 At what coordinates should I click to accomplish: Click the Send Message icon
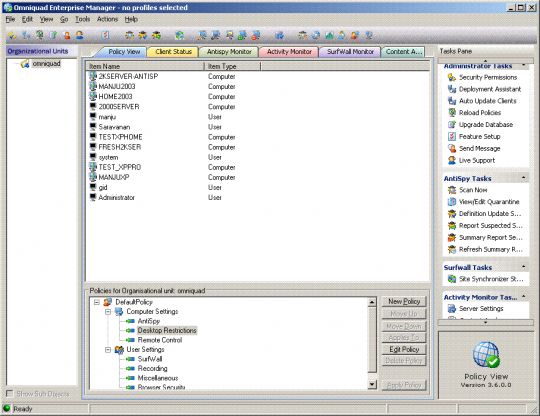coord(451,148)
